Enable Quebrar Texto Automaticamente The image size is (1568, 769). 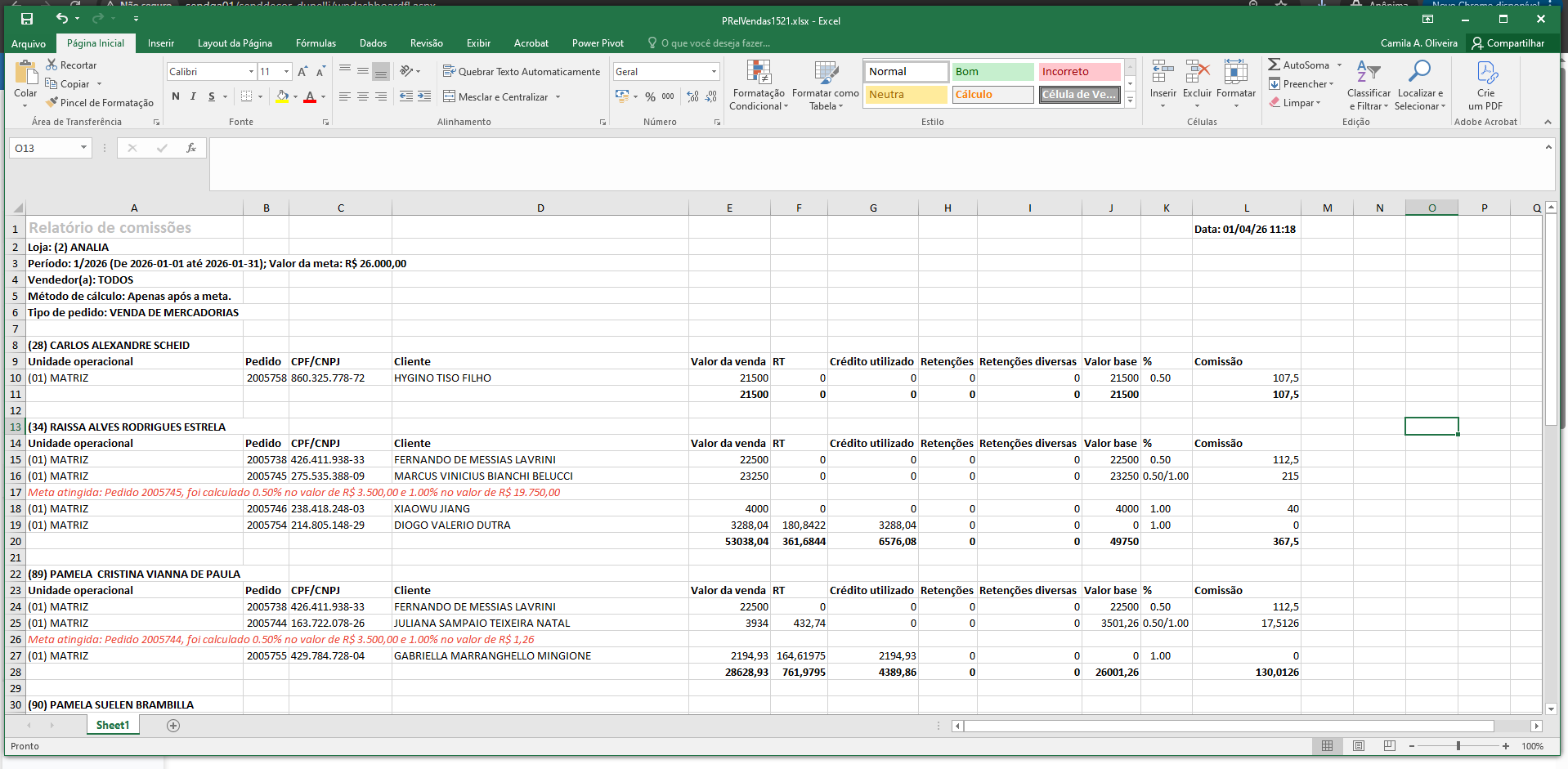coord(522,72)
